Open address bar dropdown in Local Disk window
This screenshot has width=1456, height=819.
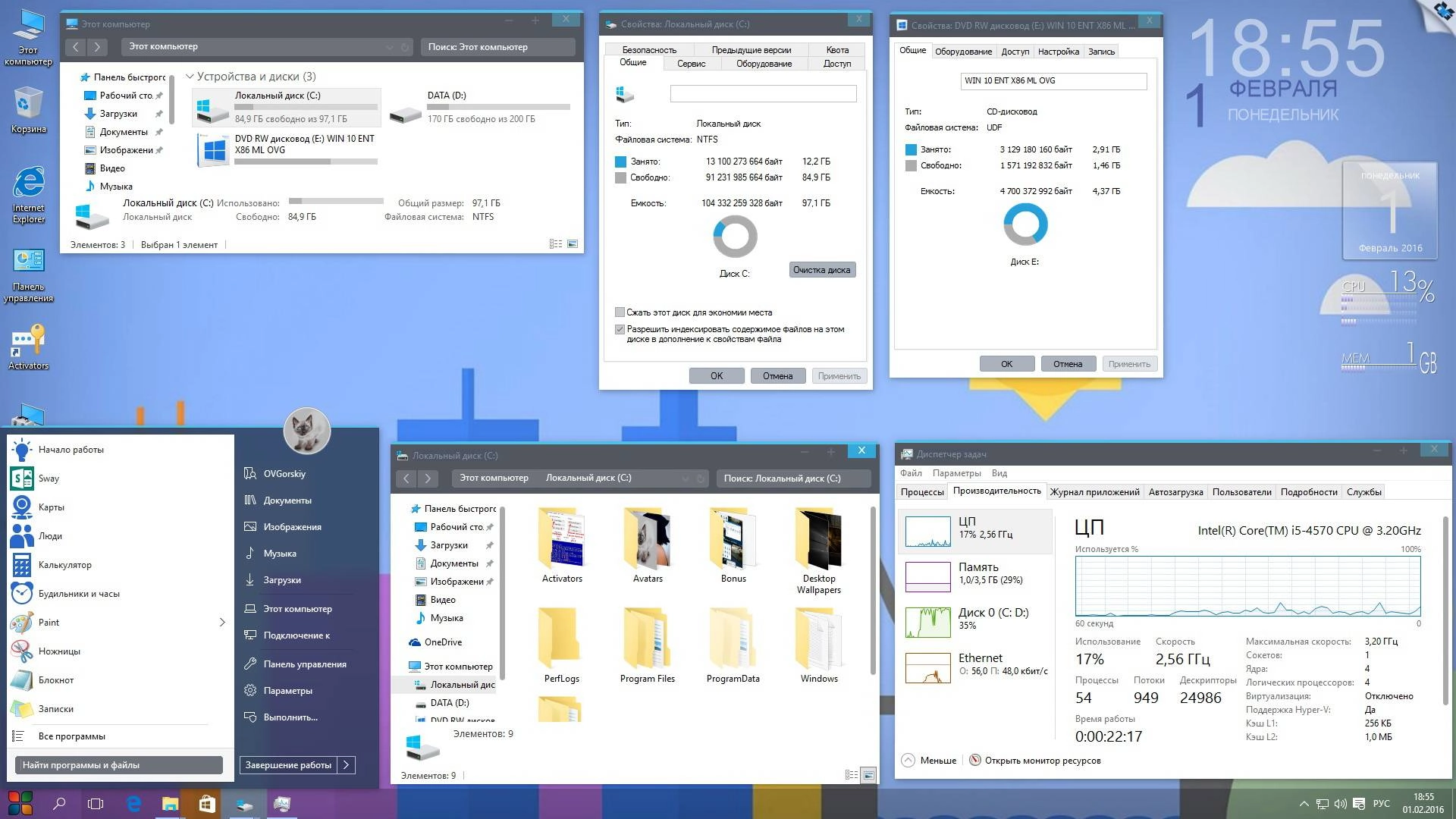click(x=686, y=479)
